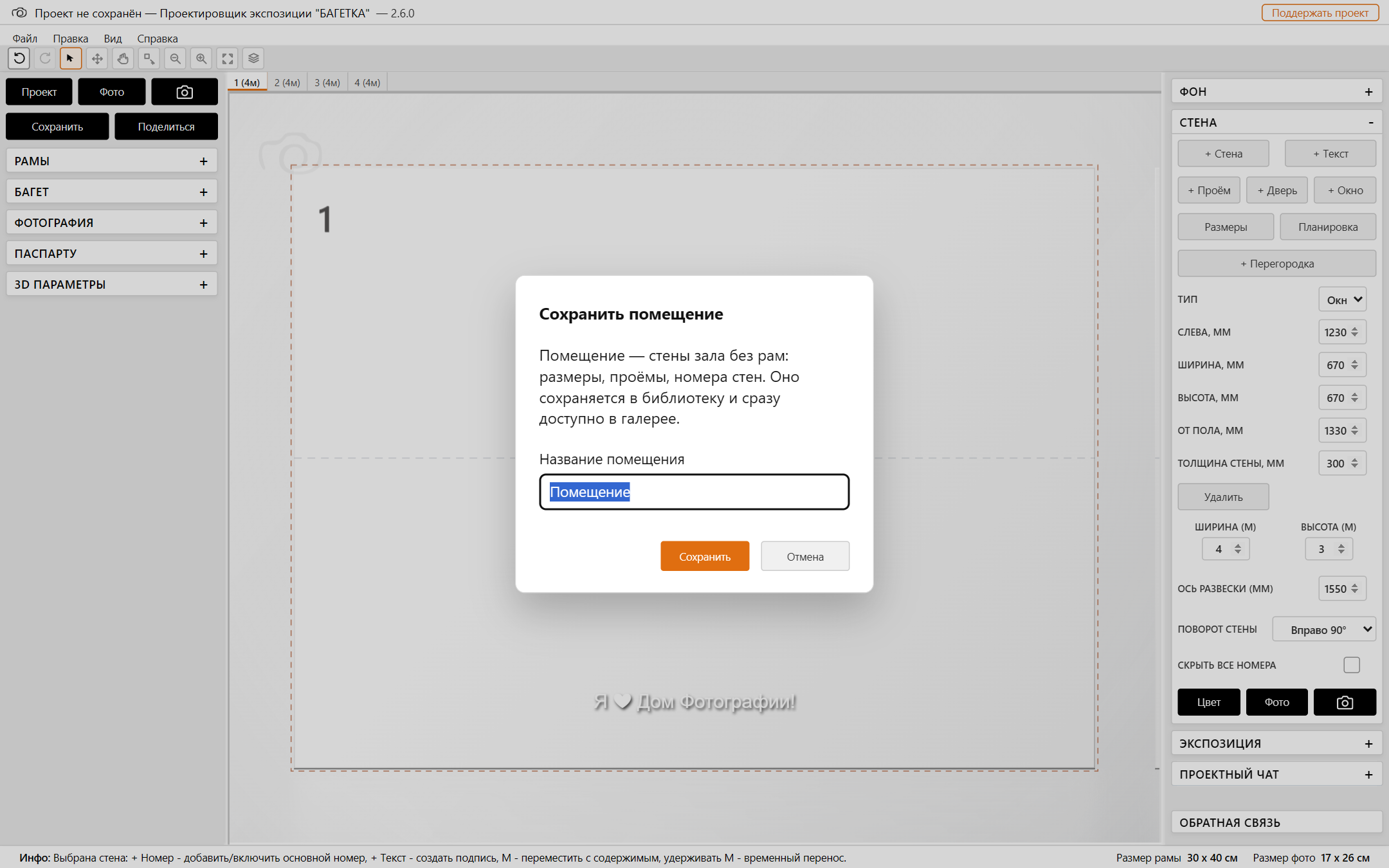Expand the РАМЫ section
Screen dimensions: 1389x868
click(x=112, y=161)
